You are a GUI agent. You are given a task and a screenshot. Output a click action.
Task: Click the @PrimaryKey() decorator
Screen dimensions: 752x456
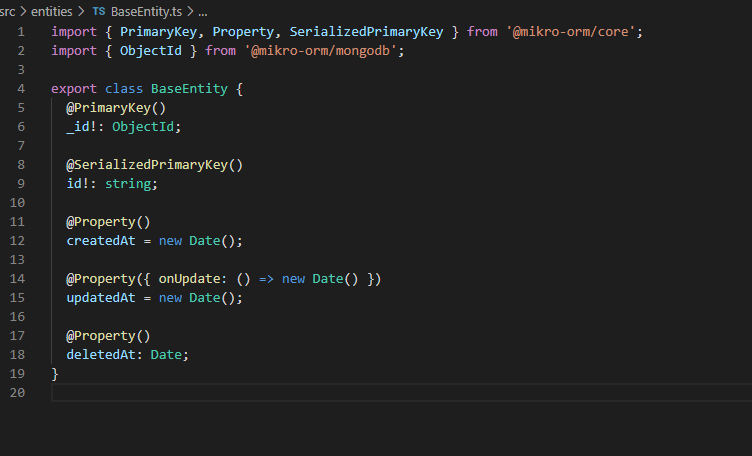coord(116,108)
